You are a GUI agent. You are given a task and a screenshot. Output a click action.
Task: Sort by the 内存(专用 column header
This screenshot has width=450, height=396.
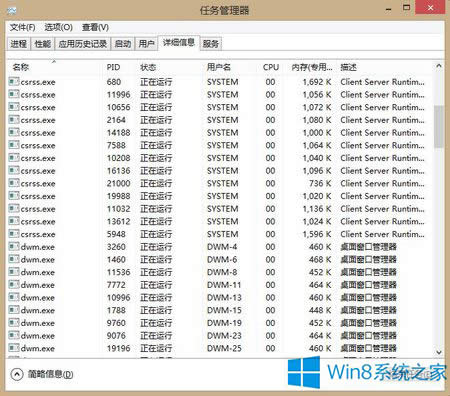click(x=311, y=67)
